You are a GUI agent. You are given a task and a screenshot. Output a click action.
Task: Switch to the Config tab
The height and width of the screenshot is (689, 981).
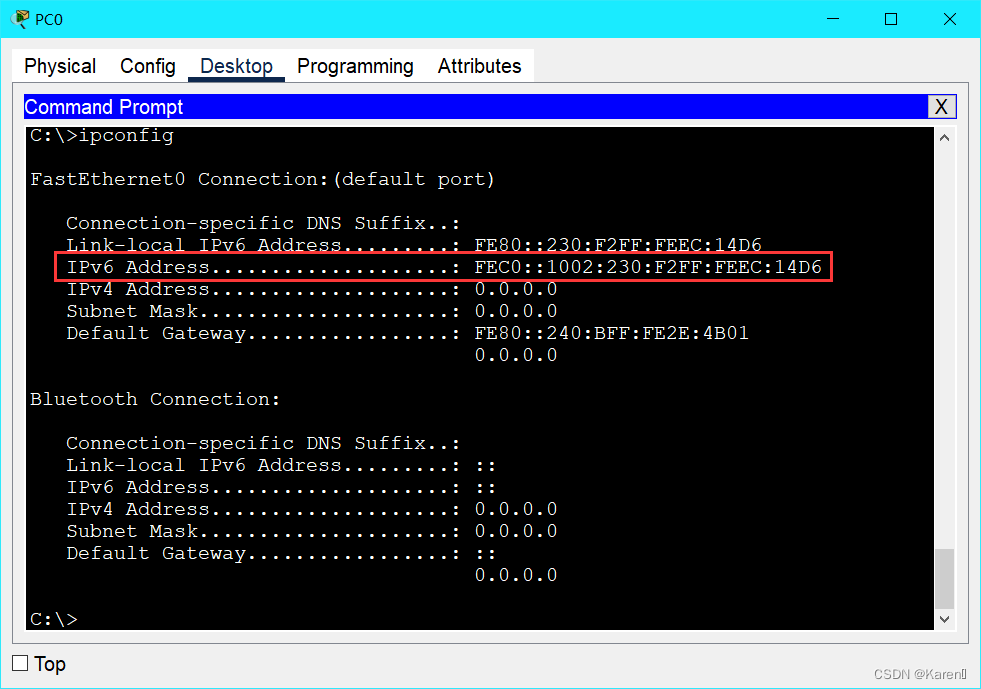click(148, 66)
